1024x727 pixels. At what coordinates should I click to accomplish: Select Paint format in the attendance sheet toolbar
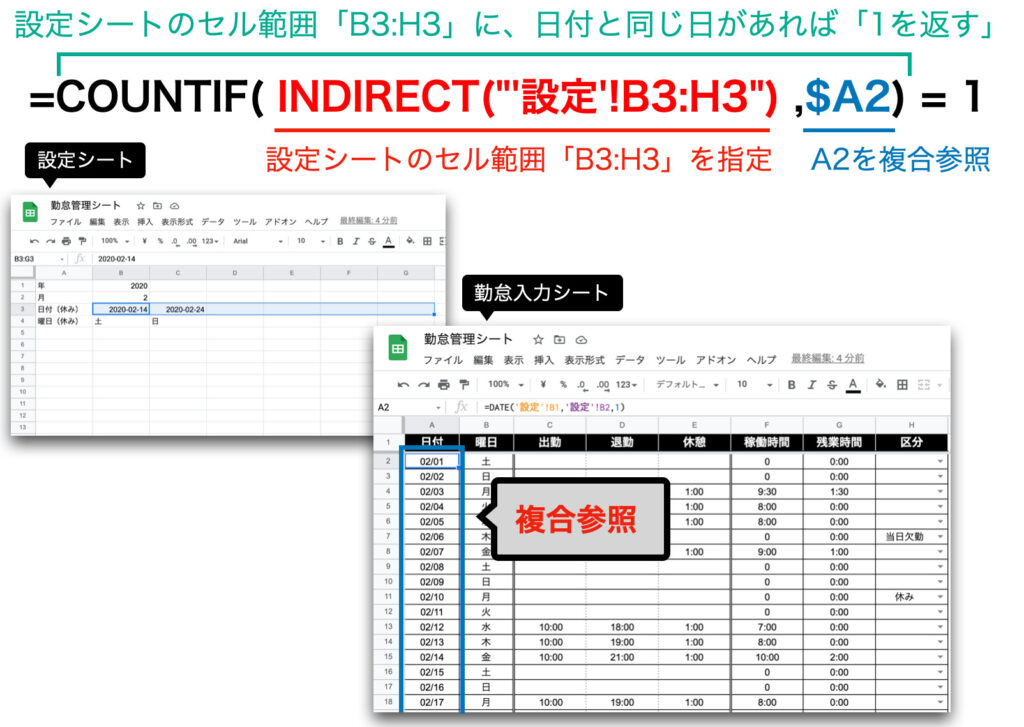pyautogui.click(x=464, y=385)
